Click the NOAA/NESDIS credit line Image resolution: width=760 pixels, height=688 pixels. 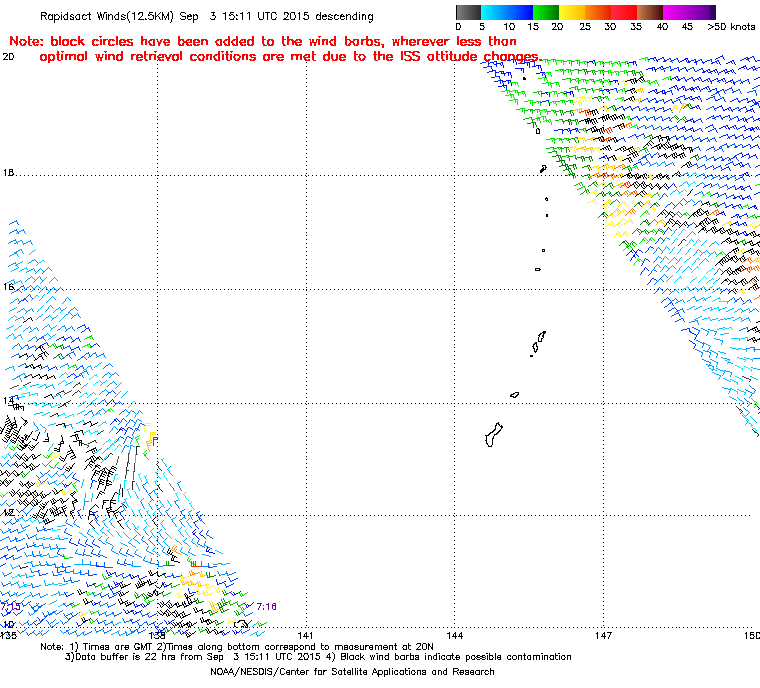pos(352,672)
